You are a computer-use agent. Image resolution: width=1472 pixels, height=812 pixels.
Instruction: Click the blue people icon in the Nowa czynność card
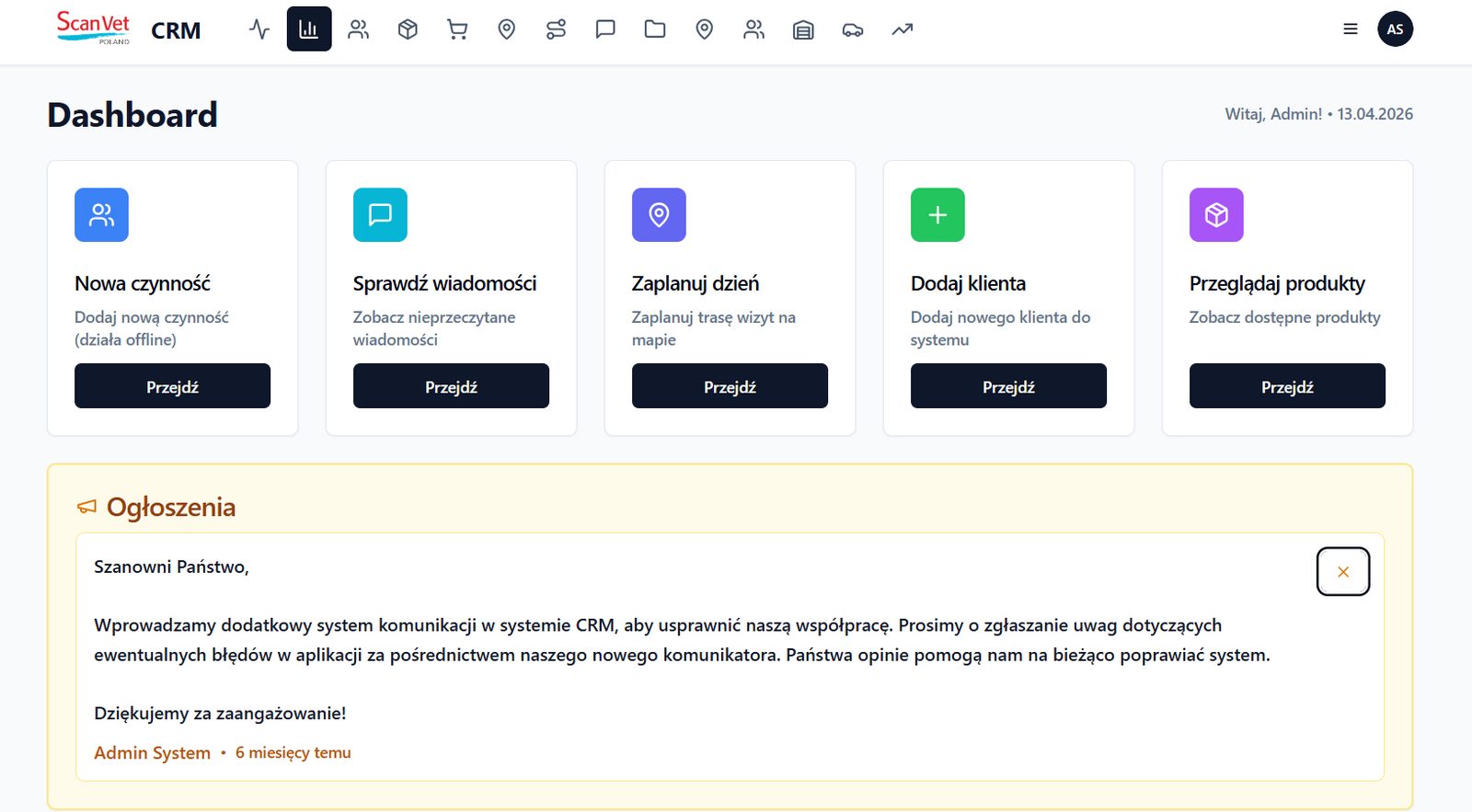pos(101,215)
